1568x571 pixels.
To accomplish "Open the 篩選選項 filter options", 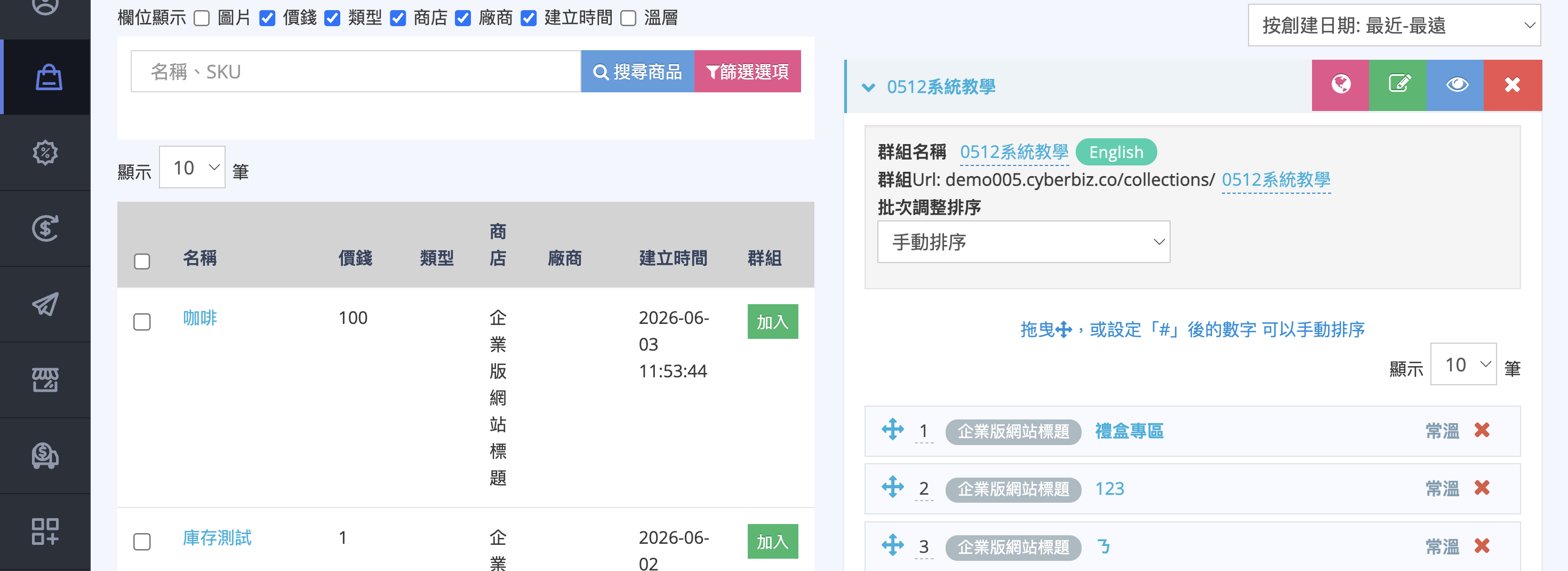I will click(x=748, y=71).
